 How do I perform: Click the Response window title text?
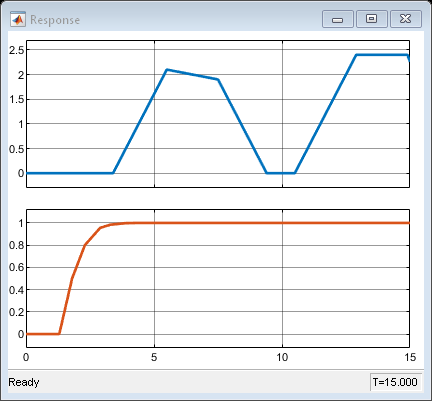point(55,20)
